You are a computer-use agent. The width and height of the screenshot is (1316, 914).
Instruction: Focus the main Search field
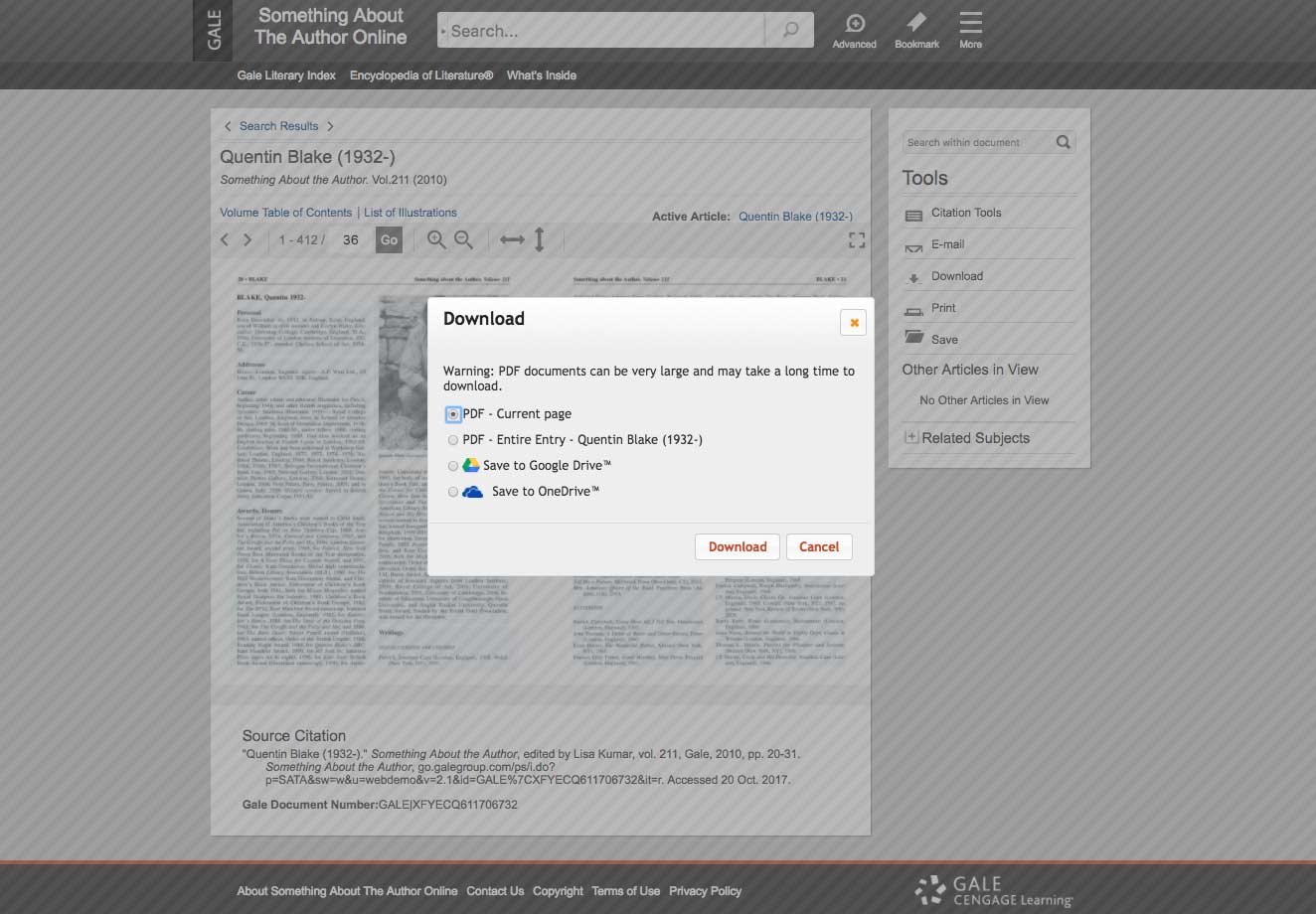[x=606, y=31]
